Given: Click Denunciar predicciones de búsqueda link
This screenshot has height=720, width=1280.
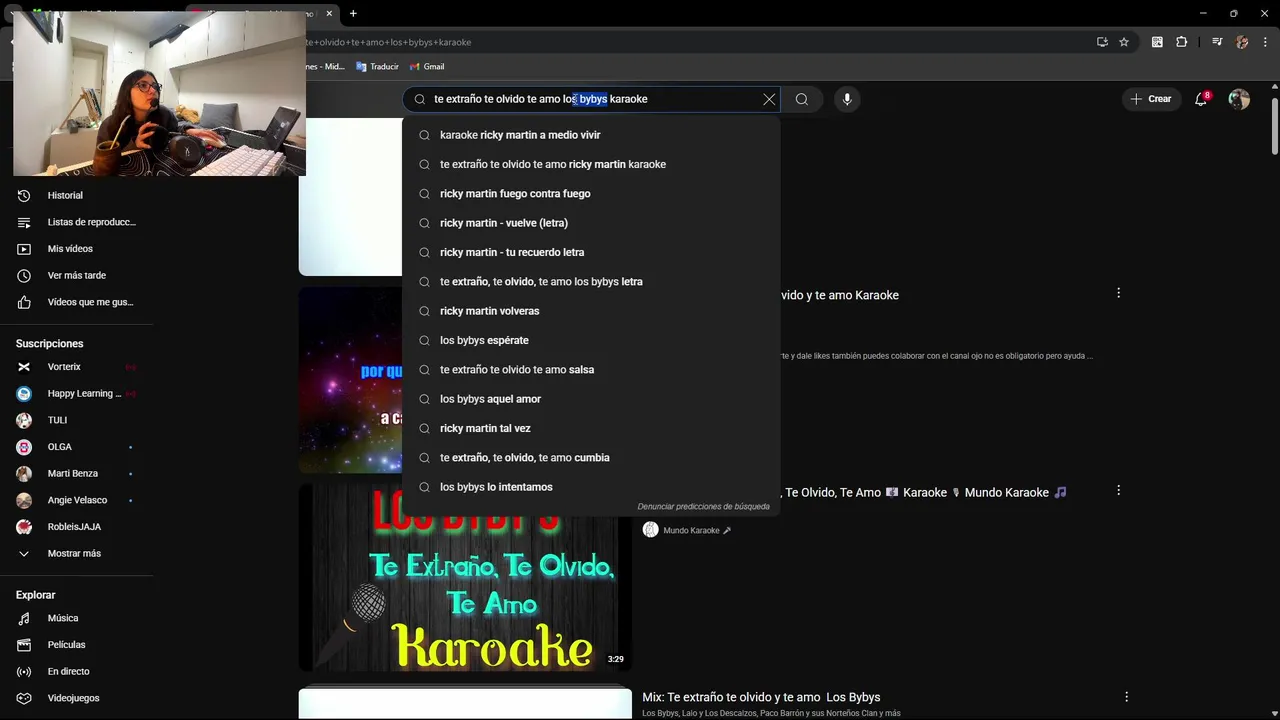Looking at the screenshot, I should point(703,507).
